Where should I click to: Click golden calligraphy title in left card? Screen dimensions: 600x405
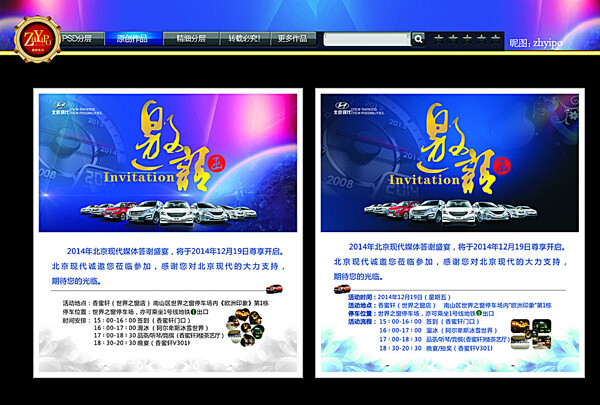click(171, 145)
